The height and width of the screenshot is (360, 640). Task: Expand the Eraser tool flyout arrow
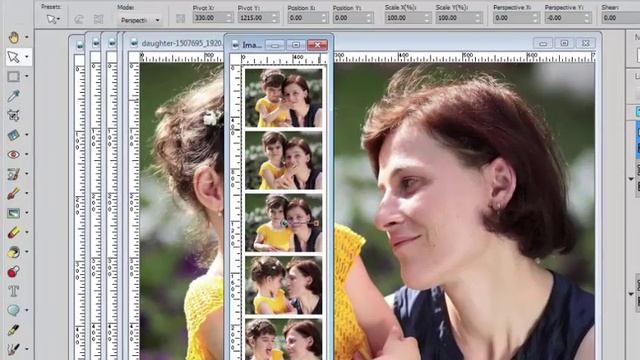point(27,232)
